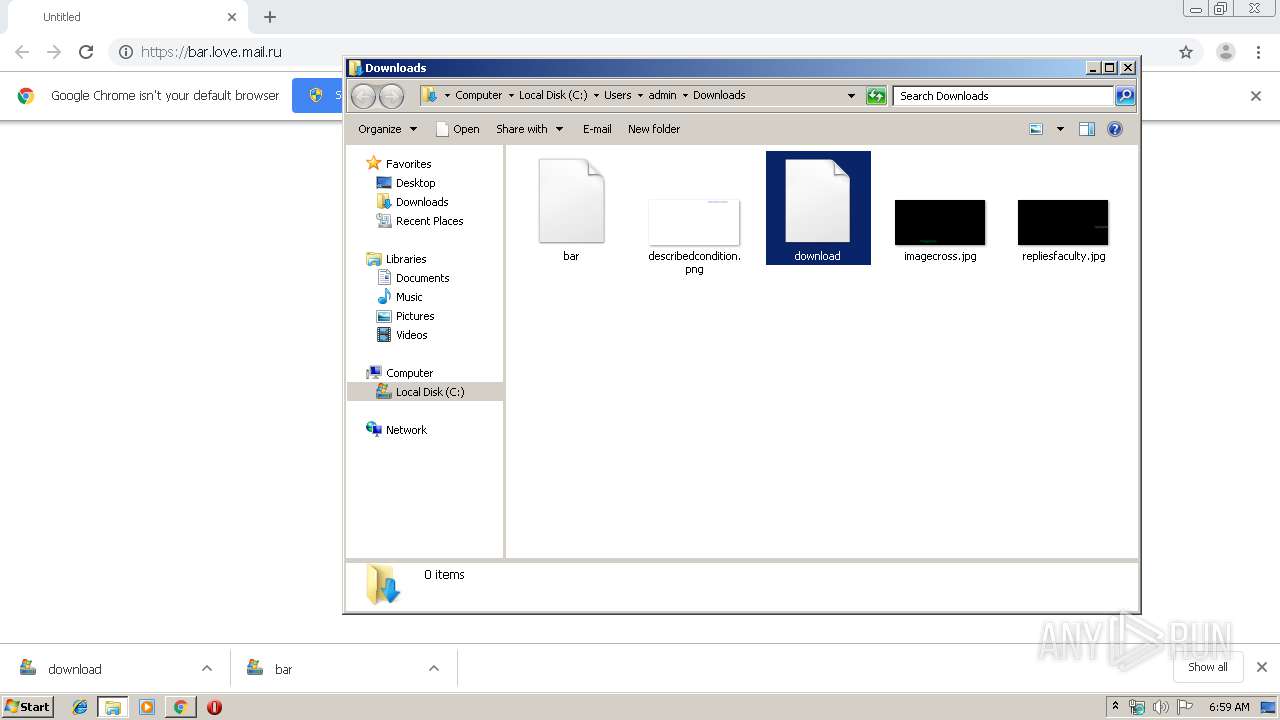
Task: Launch Internet Explorer from taskbar
Action: [x=80, y=707]
